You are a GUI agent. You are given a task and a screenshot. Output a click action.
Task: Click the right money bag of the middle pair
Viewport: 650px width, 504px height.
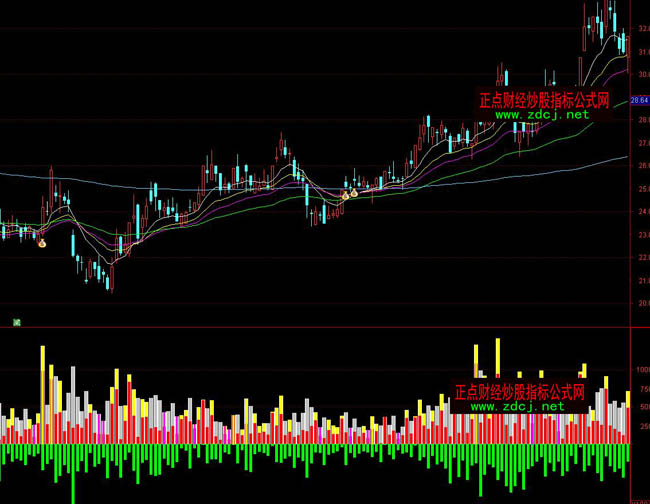pos(354,192)
